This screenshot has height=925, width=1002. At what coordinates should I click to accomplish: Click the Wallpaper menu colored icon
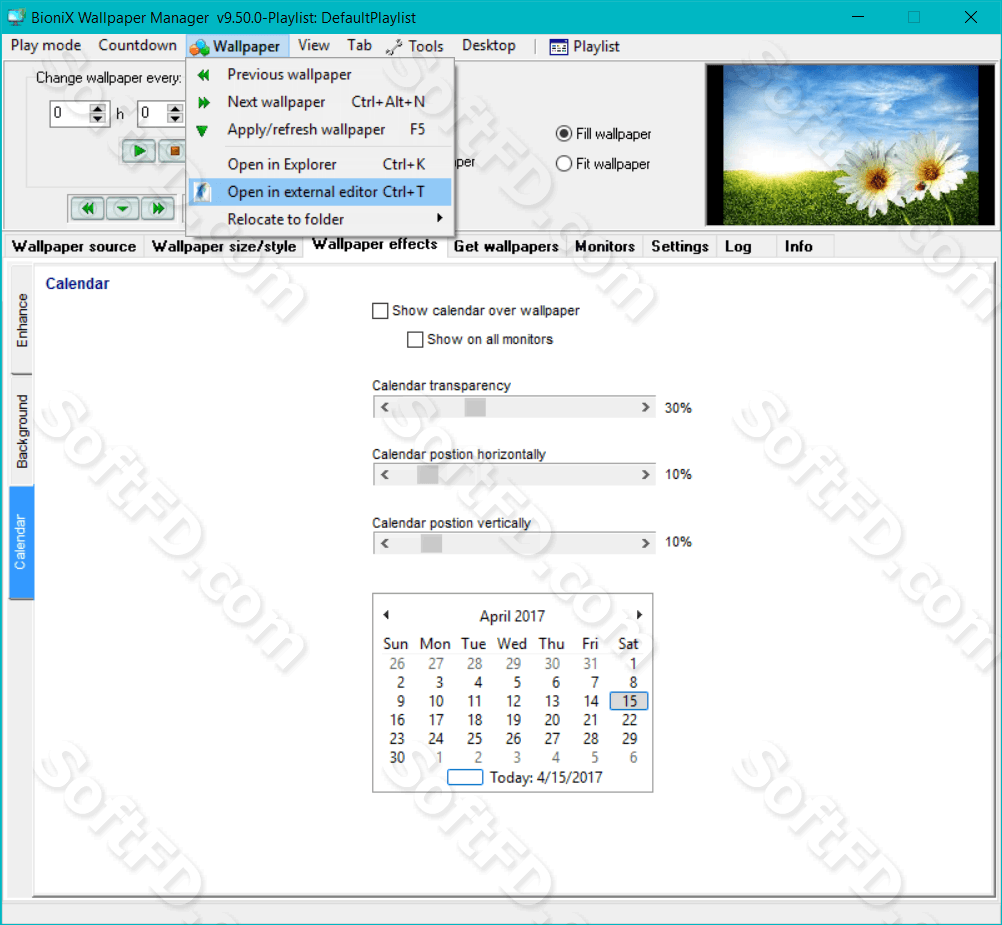[x=199, y=47]
